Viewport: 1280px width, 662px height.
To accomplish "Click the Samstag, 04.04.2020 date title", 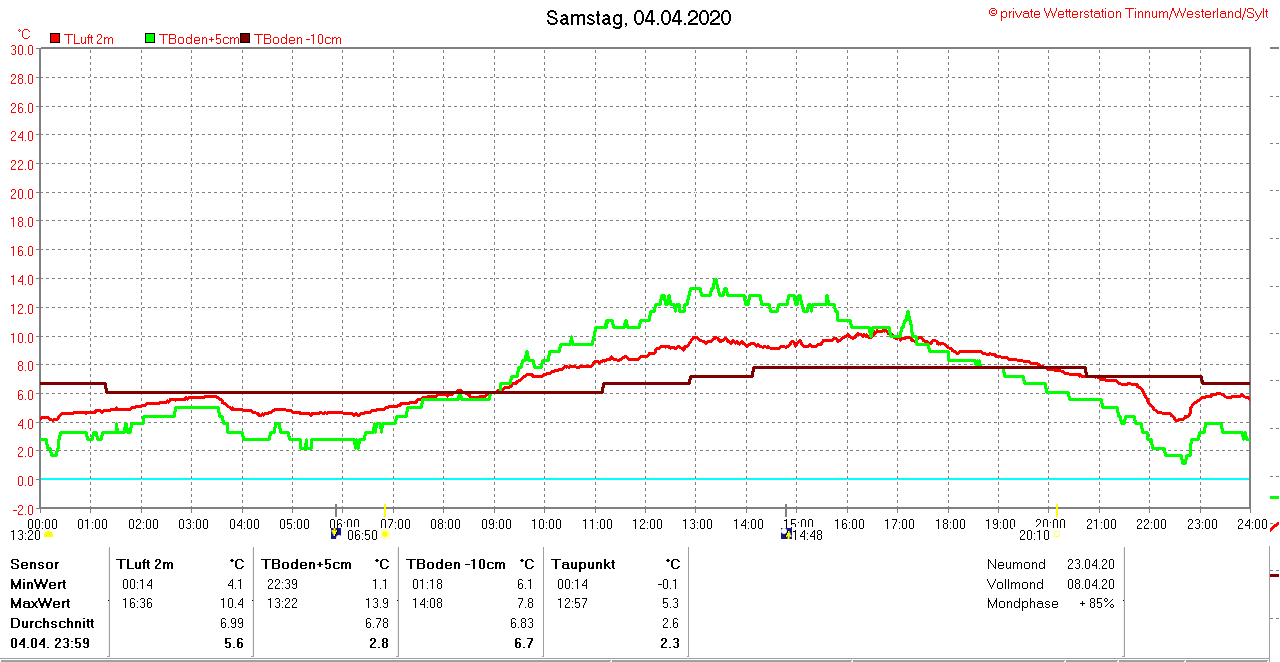I will click(638, 18).
